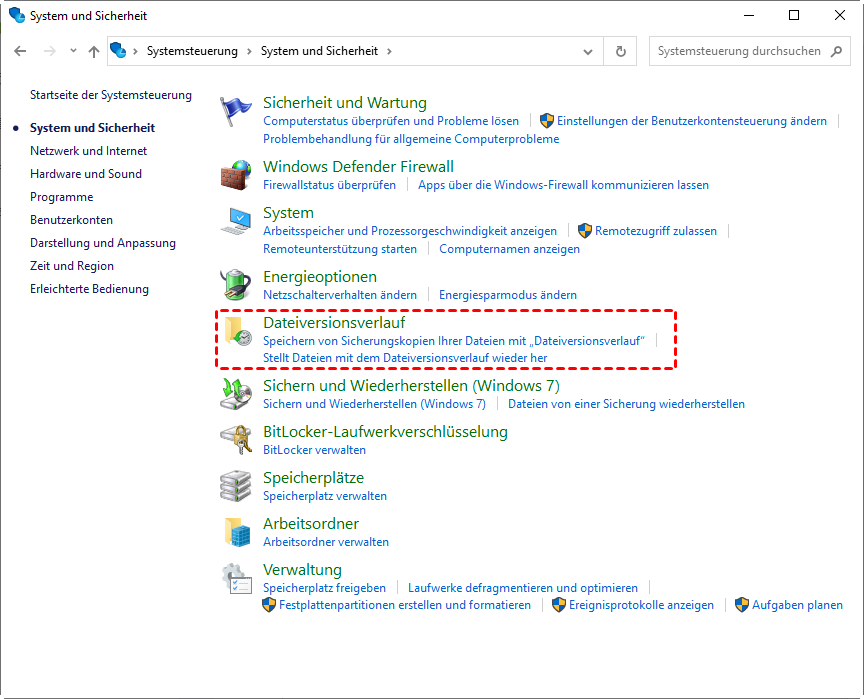Click Festplattenpartitionen erstellen und formatieren

(x=404, y=605)
